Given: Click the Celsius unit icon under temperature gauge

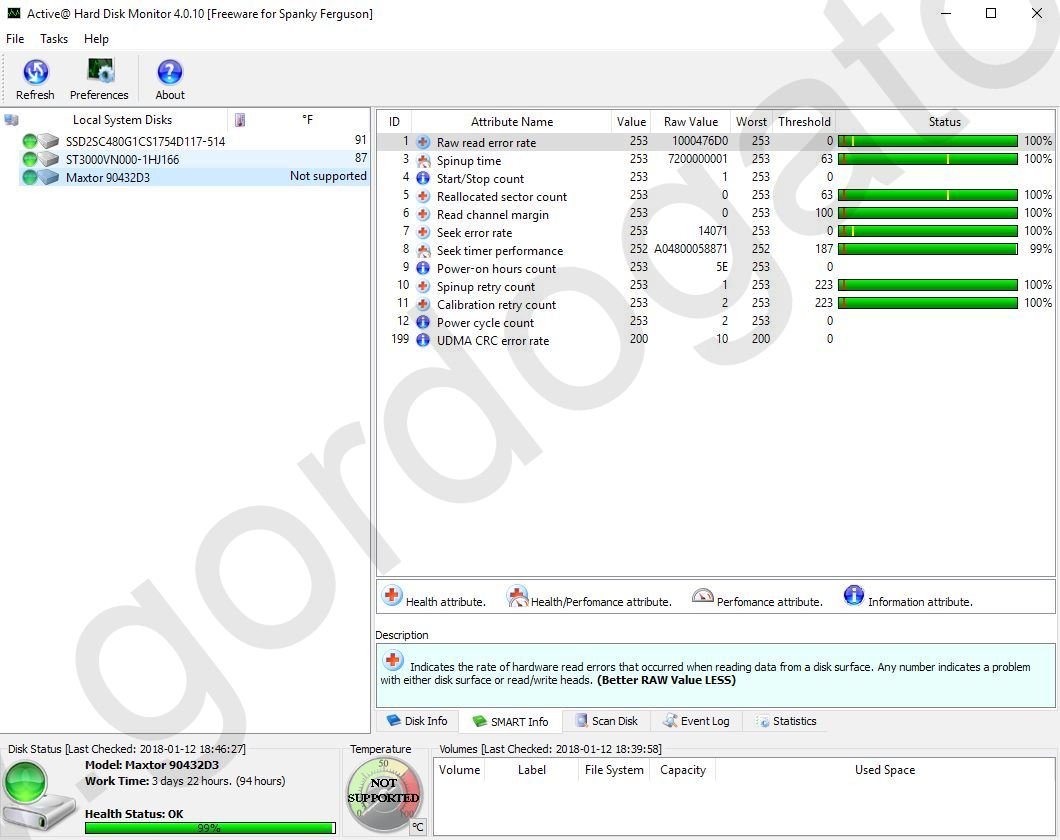Looking at the screenshot, I should [x=418, y=826].
